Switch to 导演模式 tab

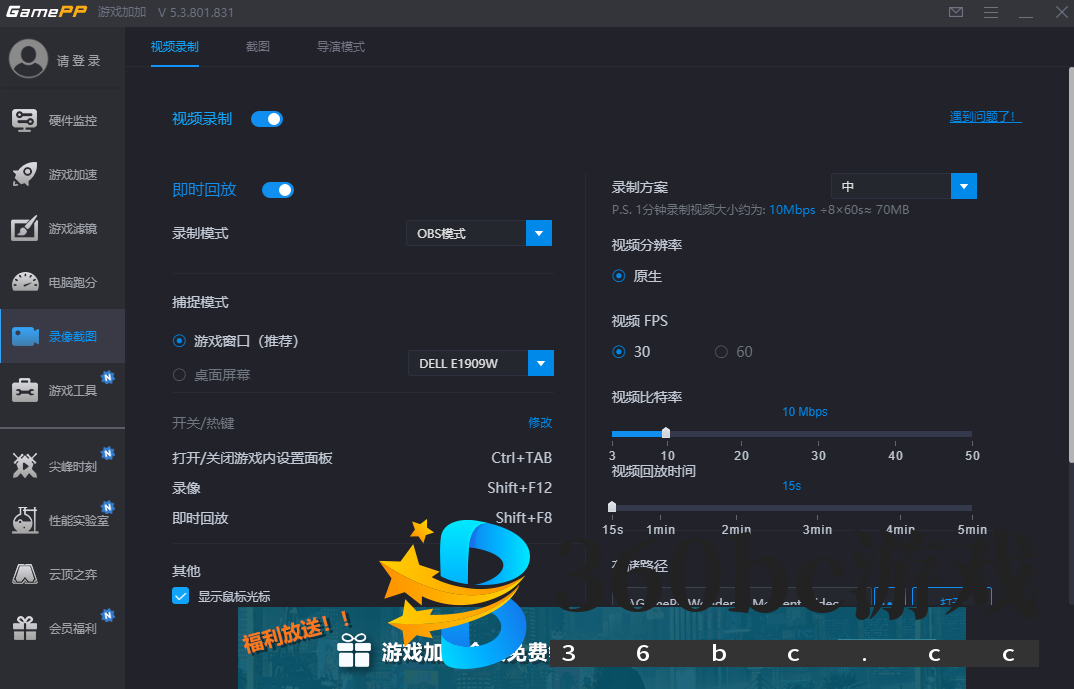340,46
